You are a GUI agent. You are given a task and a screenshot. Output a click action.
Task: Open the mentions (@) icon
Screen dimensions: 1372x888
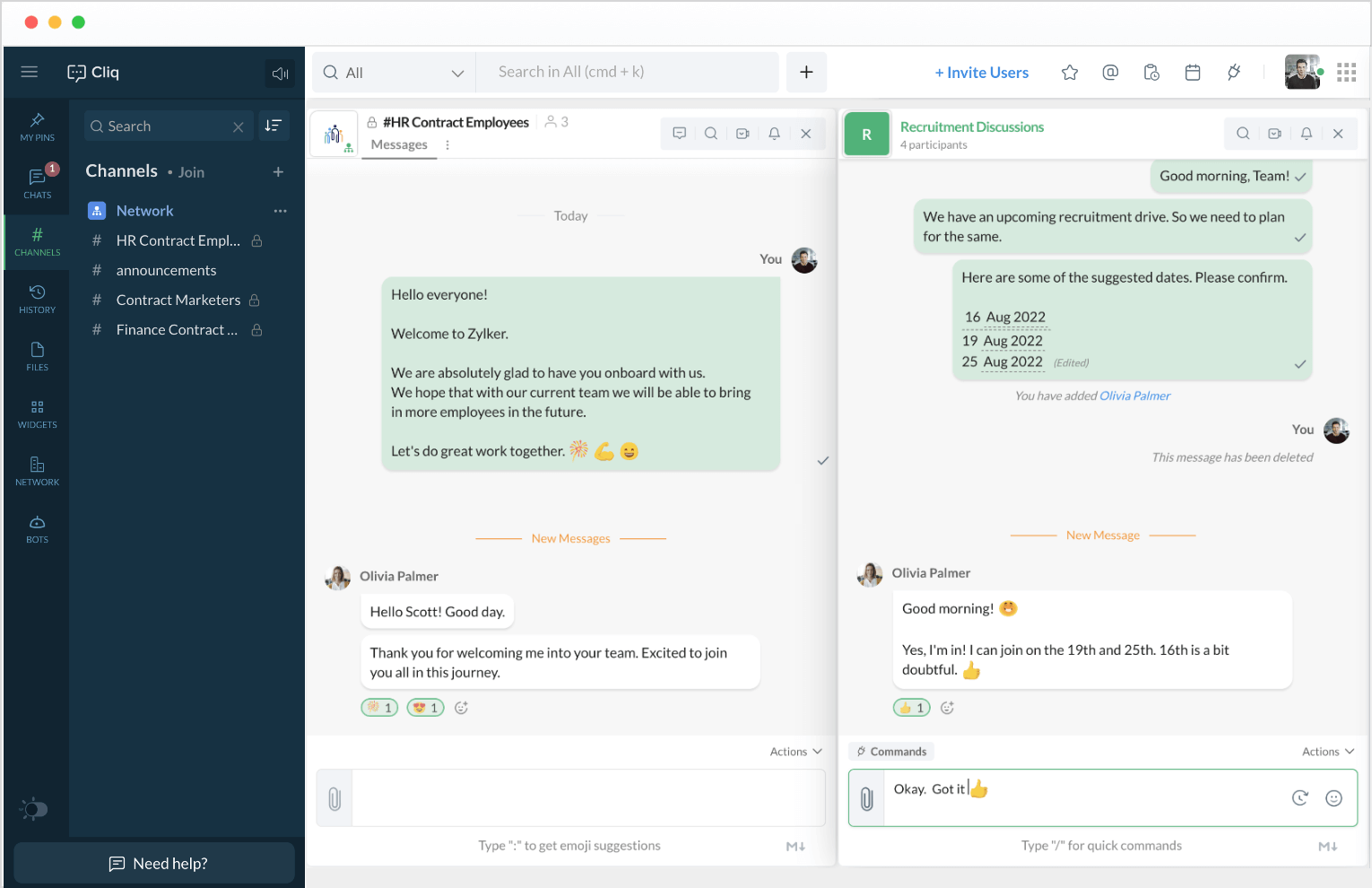[x=1110, y=73]
